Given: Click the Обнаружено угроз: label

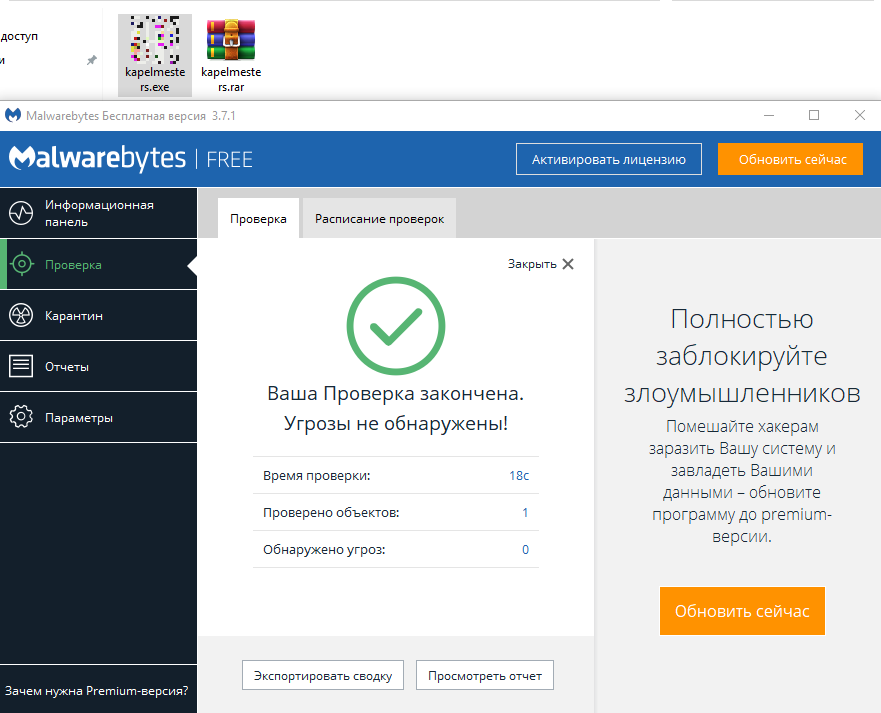Looking at the screenshot, I should click(x=324, y=549).
